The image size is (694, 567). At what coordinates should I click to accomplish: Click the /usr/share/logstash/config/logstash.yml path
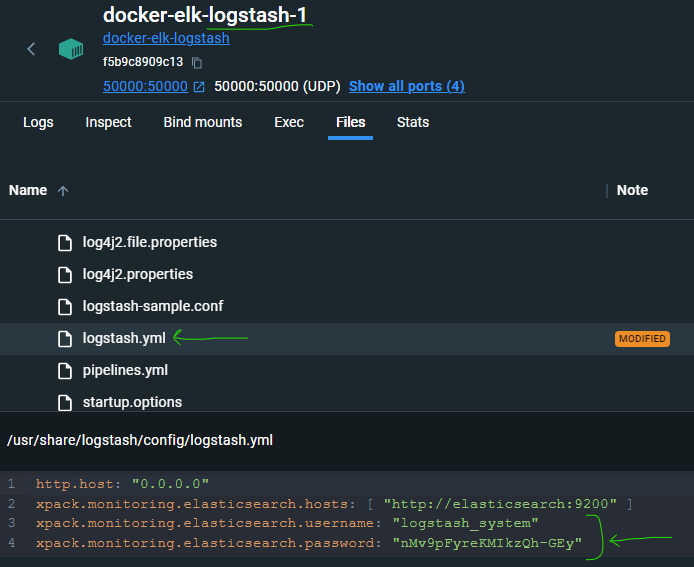click(140, 440)
